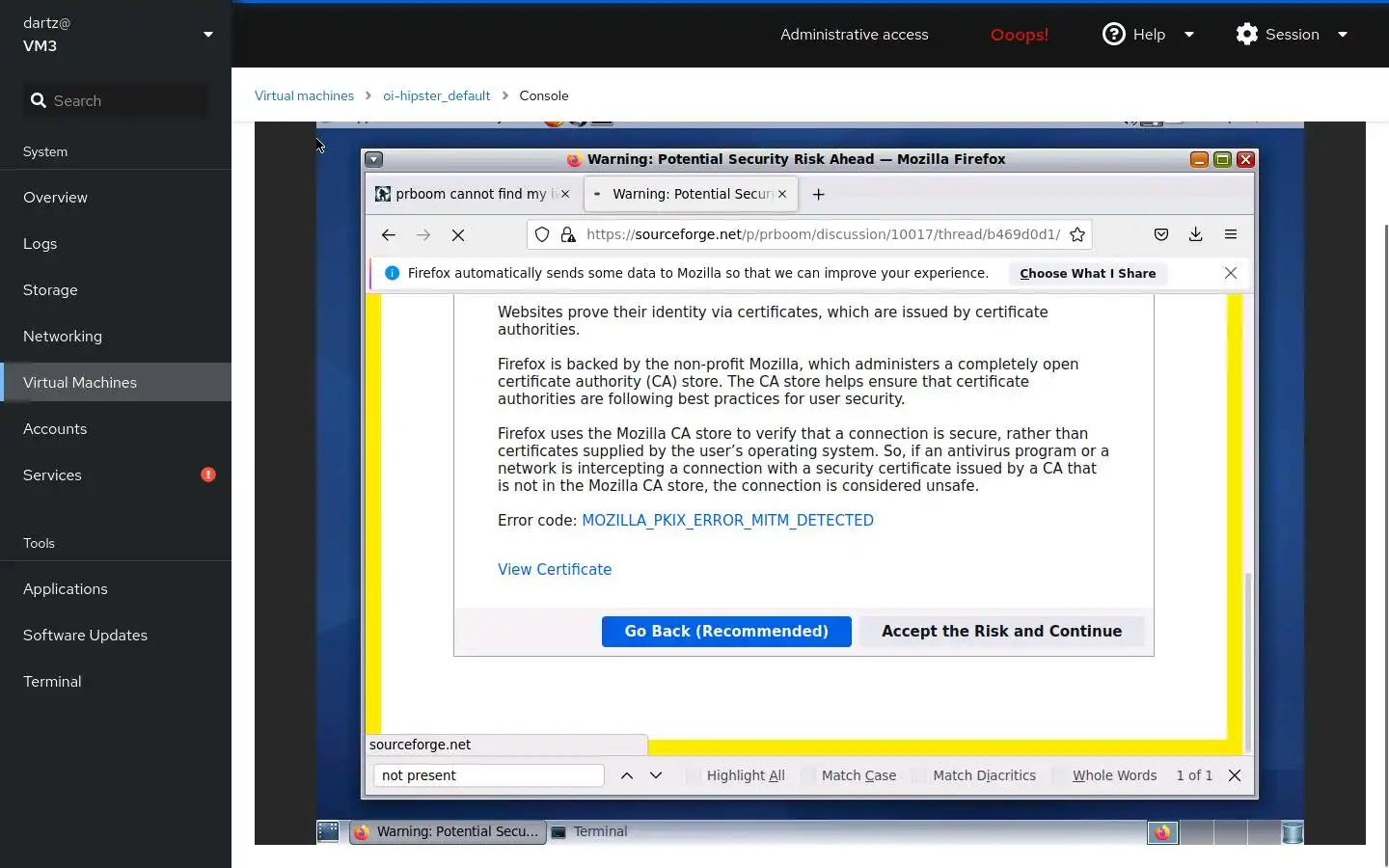
Task: Open Overview in sidebar
Action: [x=116, y=197]
